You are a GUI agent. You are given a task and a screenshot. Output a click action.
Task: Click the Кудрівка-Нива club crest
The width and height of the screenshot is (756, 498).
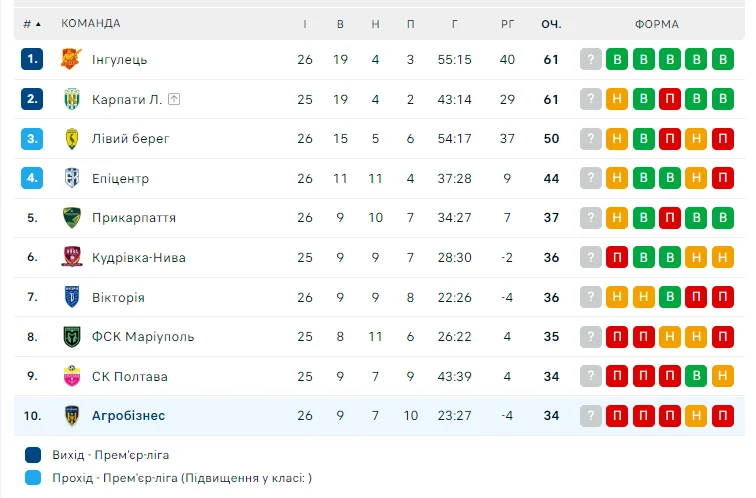coord(71,257)
